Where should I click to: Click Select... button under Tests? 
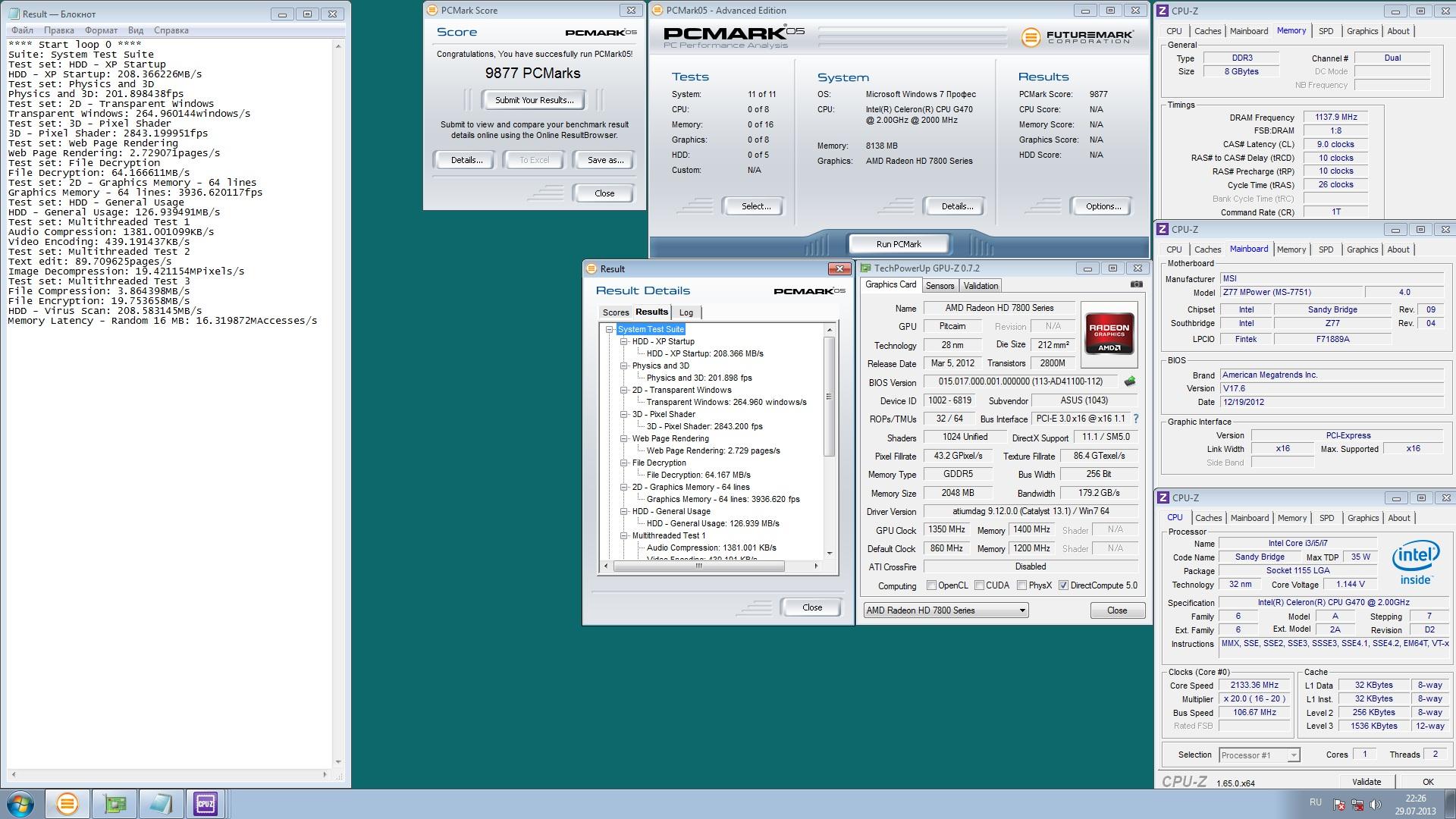pyautogui.click(x=755, y=206)
